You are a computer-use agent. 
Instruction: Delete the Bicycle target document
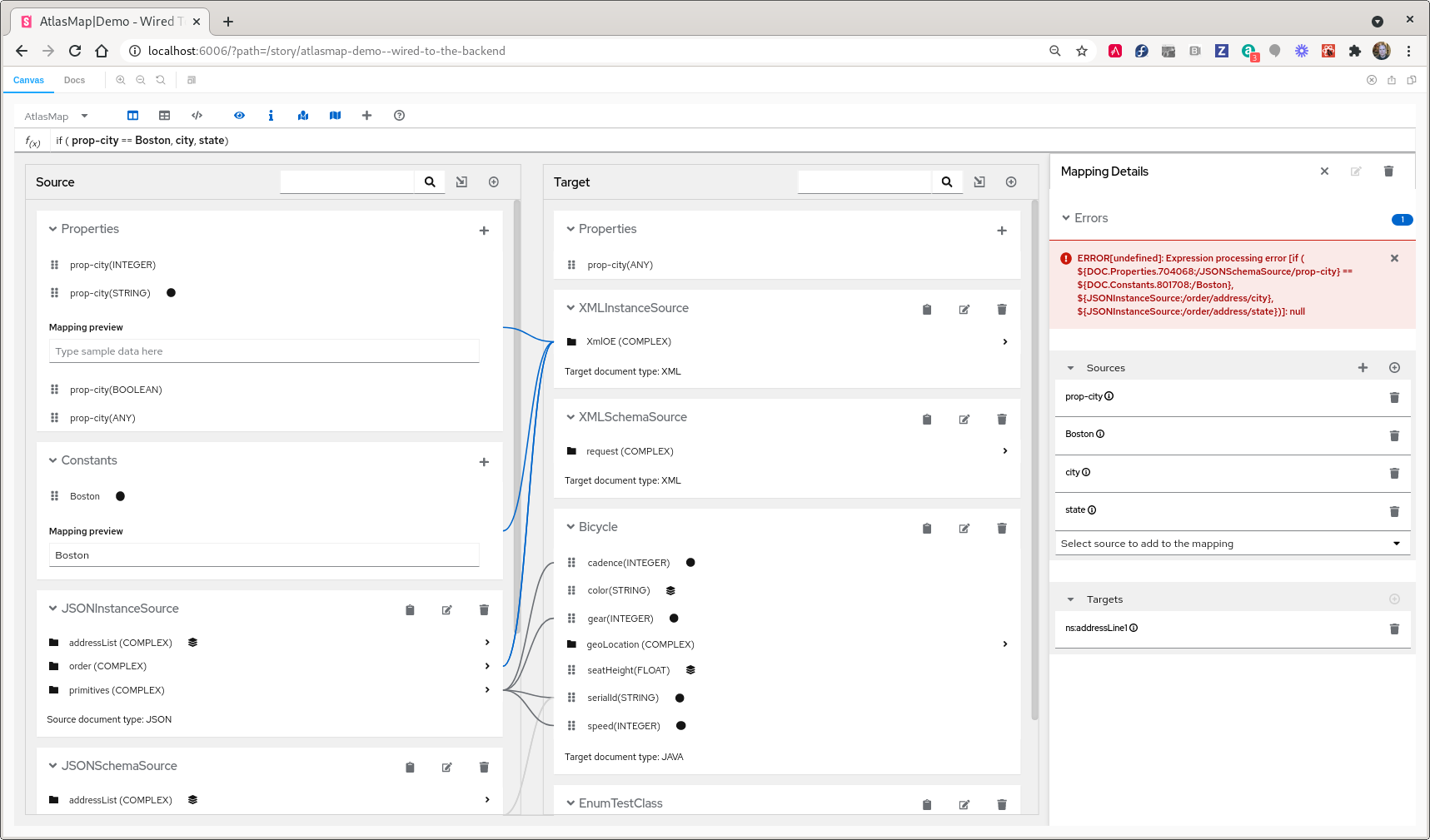pos(1001,528)
